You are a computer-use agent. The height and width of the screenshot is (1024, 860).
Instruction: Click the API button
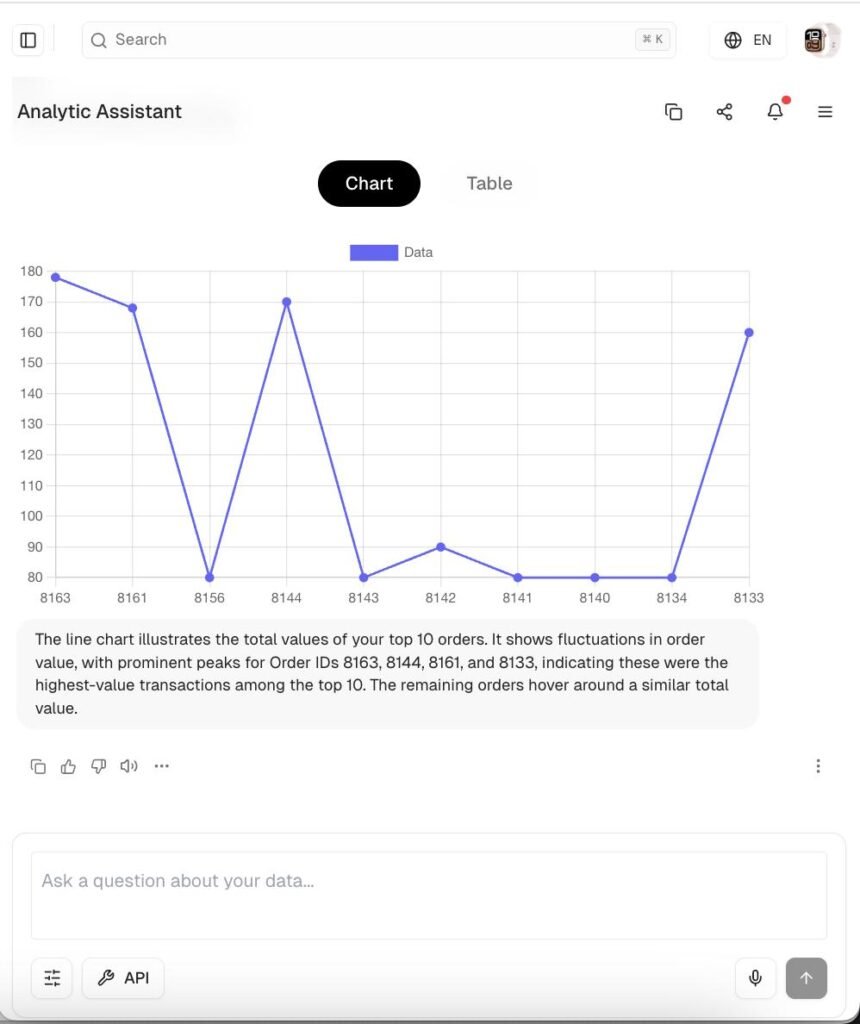click(123, 978)
